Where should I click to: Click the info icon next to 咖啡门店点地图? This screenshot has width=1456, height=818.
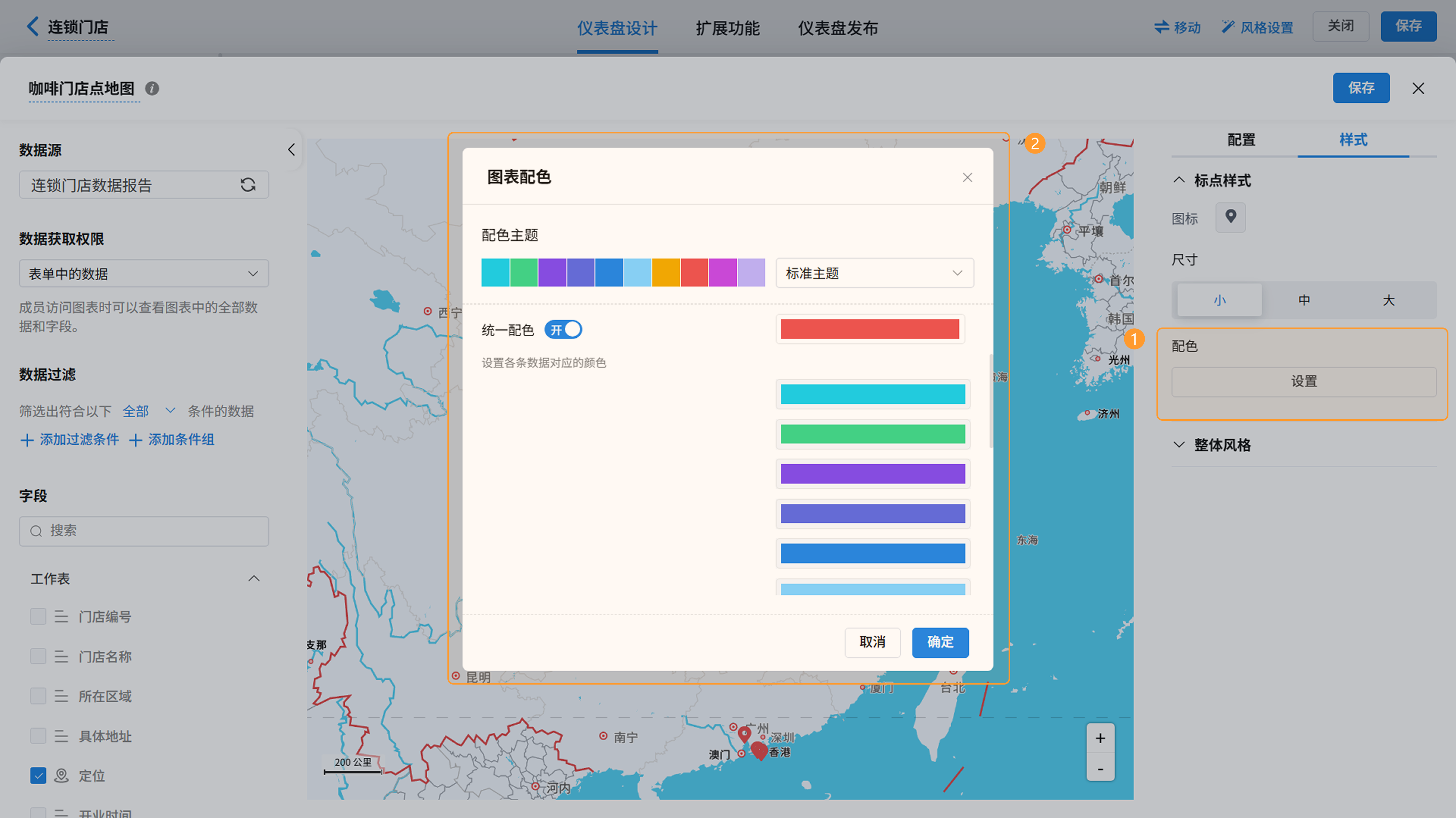pos(152,89)
